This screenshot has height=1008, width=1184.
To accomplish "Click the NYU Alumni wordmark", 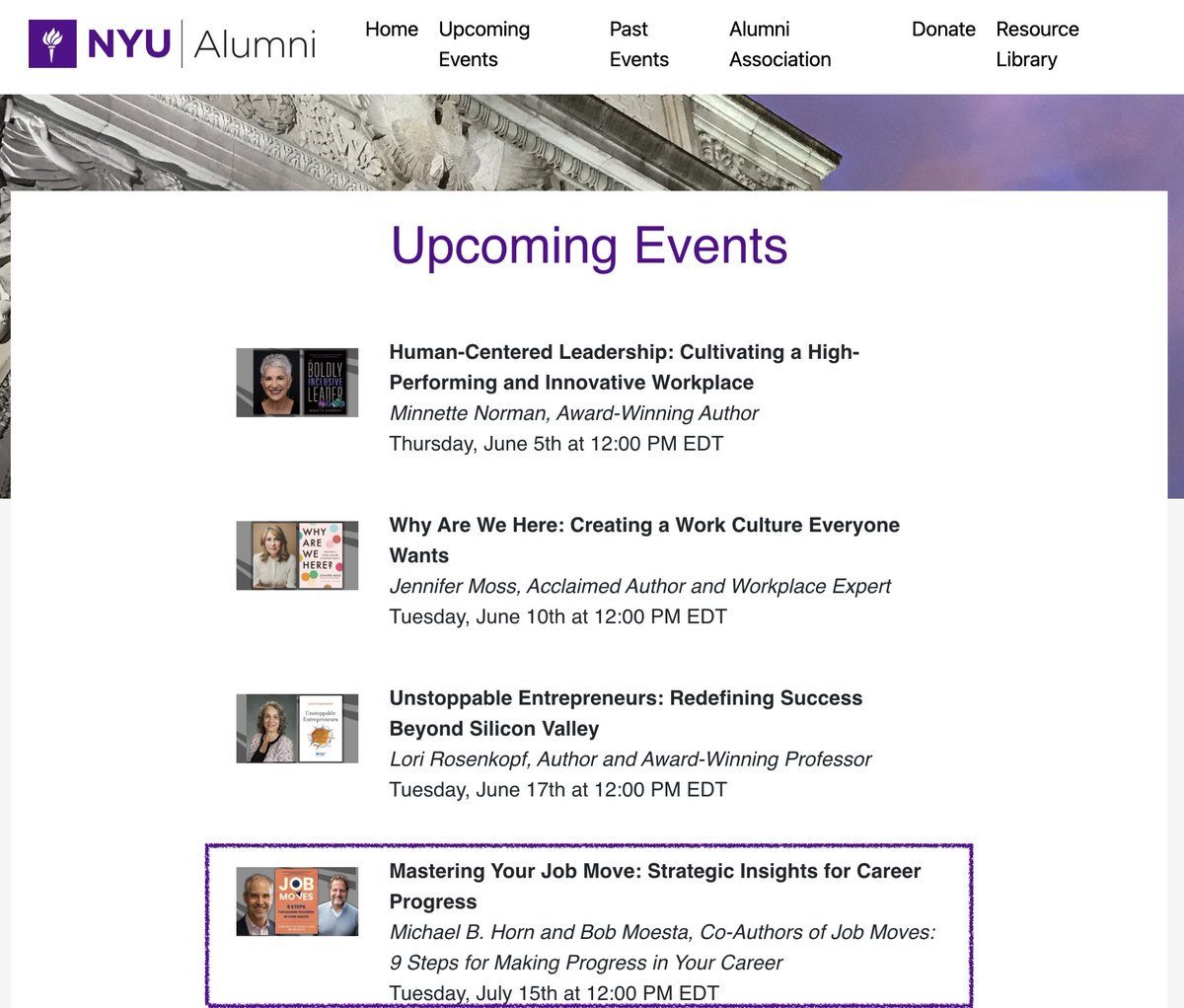I will coord(200,44).
